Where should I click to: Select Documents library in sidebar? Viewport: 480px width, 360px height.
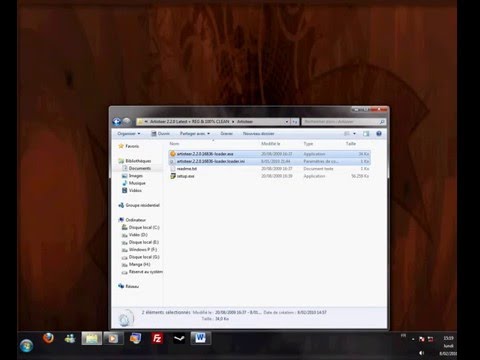140,168
